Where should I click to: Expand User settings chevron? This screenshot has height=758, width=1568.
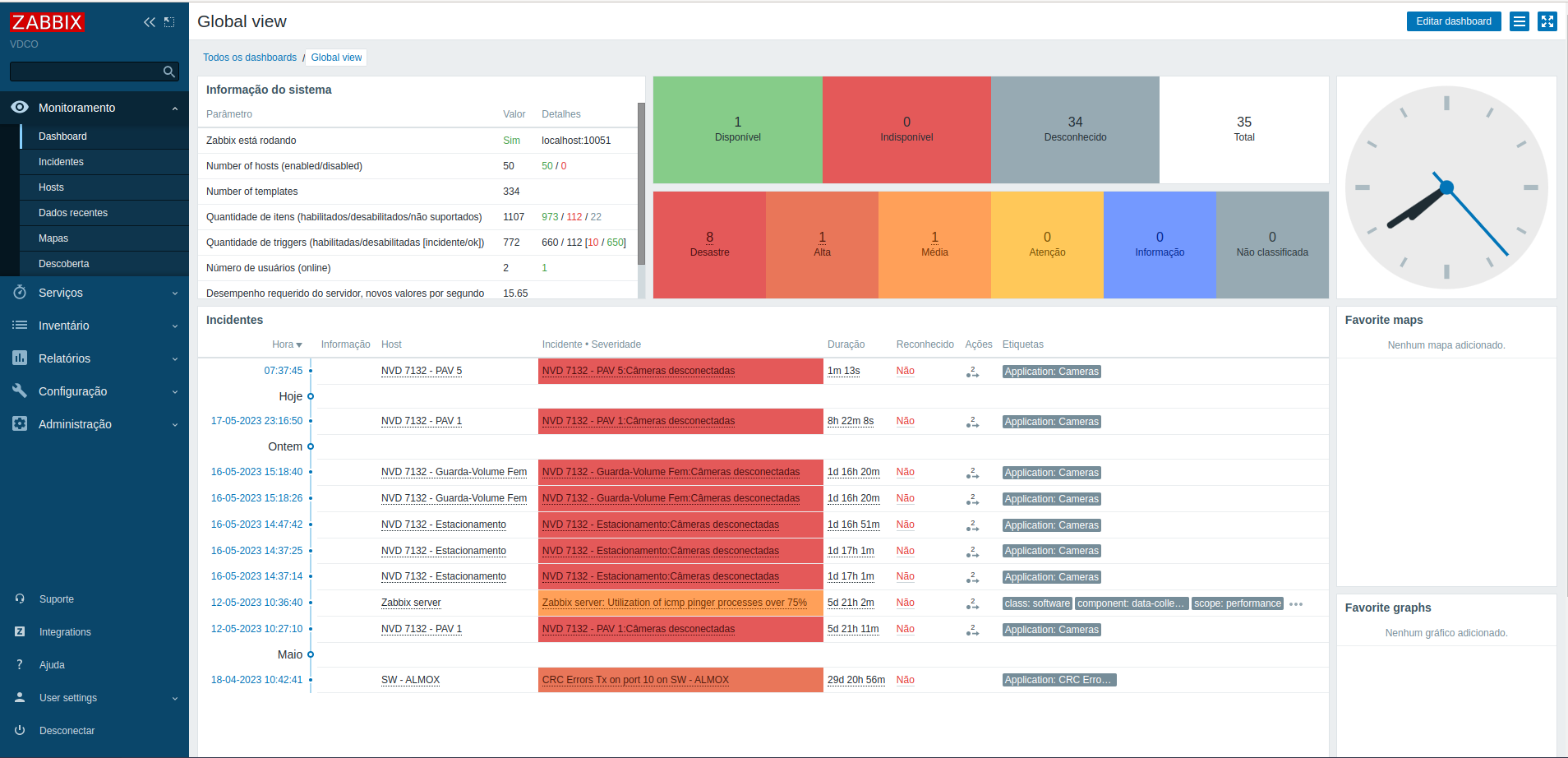pyautogui.click(x=175, y=698)
